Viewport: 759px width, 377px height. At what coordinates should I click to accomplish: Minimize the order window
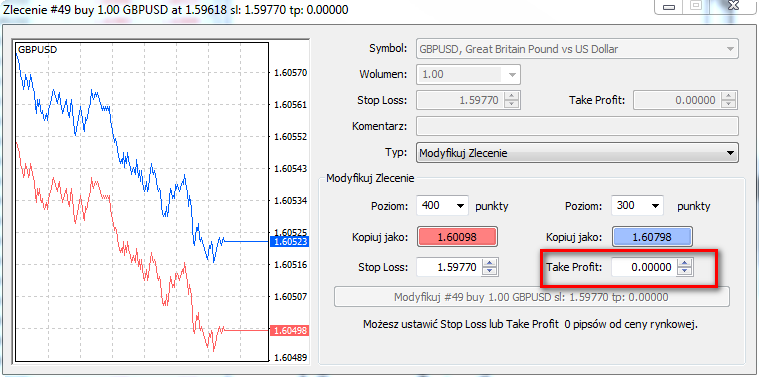[669, 6]
